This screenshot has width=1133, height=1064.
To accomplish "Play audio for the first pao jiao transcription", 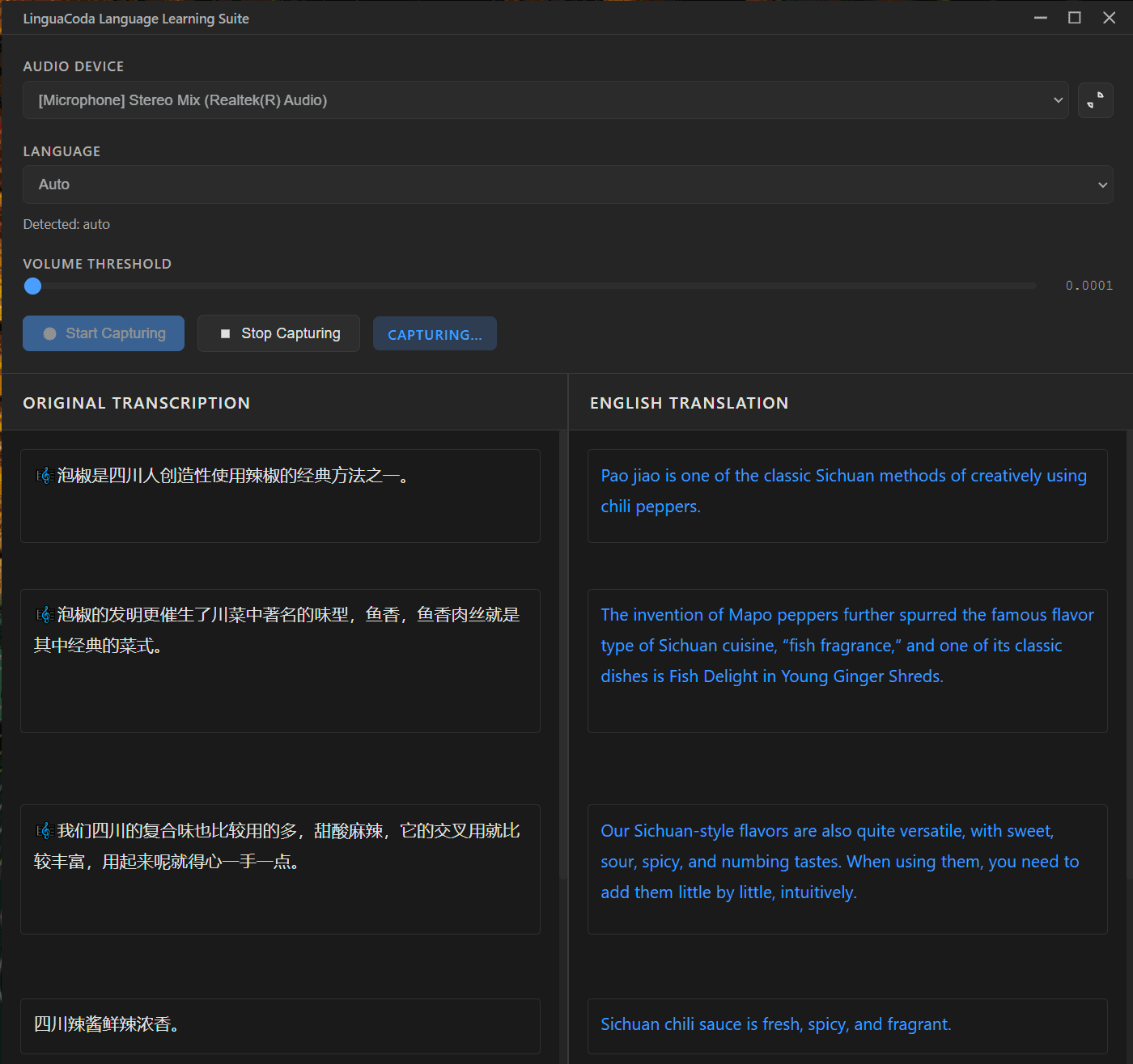I will tap(44, 476).
